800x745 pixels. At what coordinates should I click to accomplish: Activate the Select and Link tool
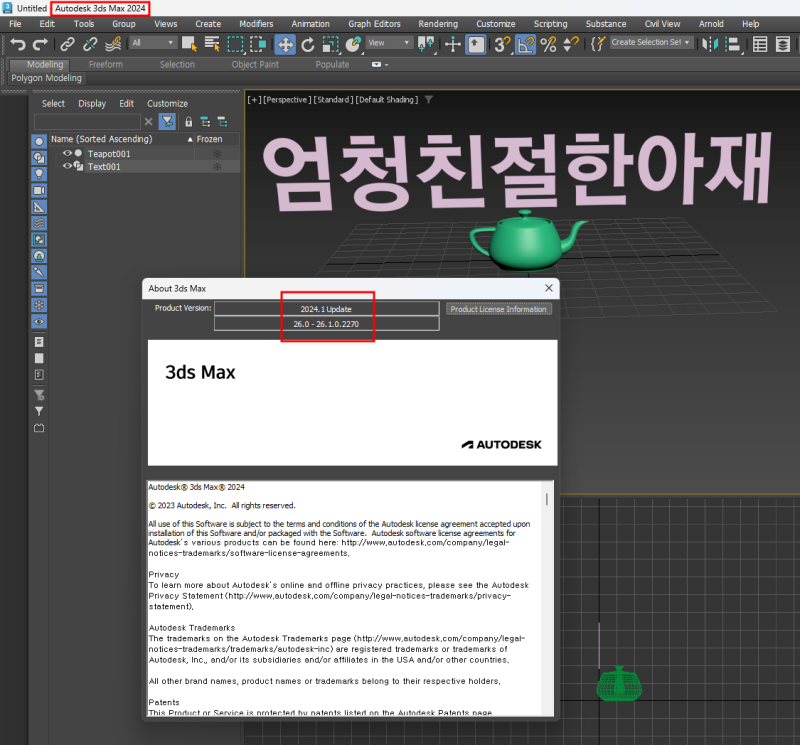pyautogui.click(x=66, y=45)
